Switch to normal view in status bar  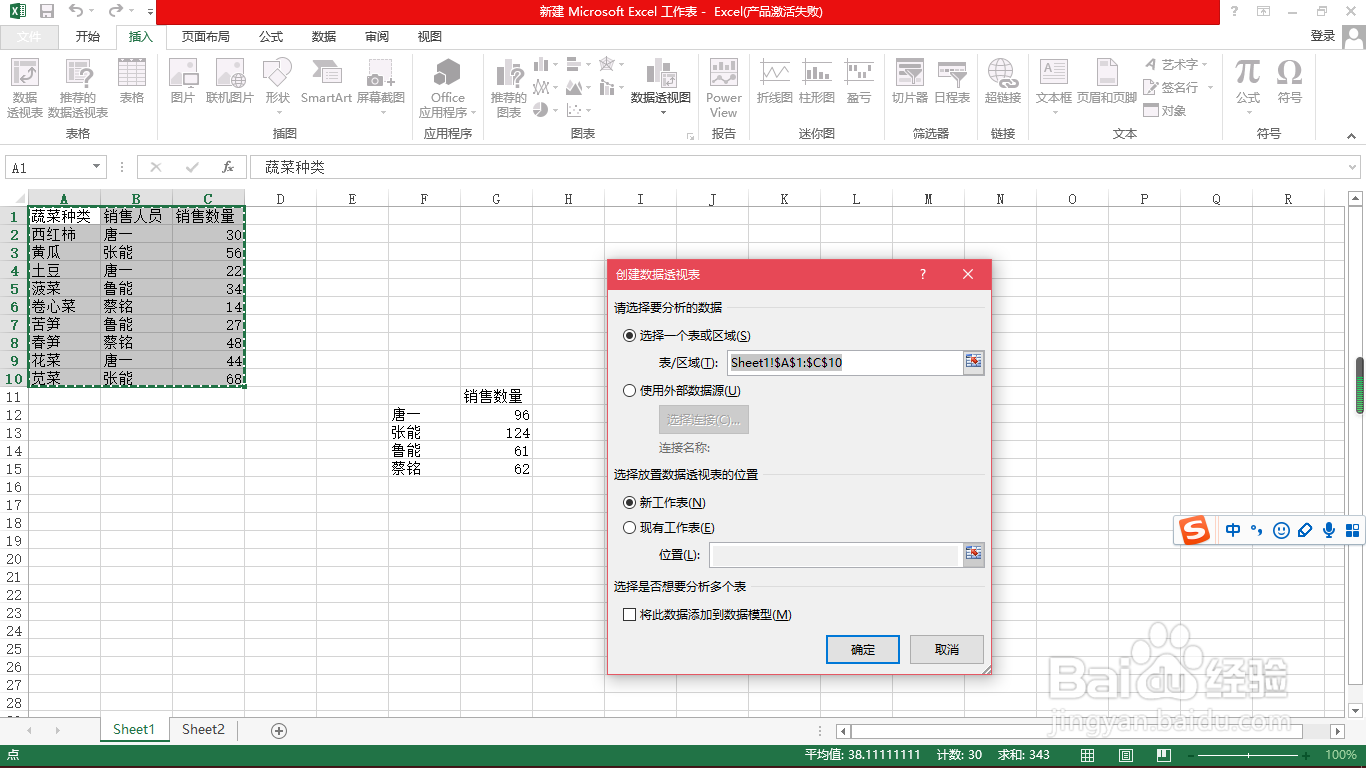1088,756
